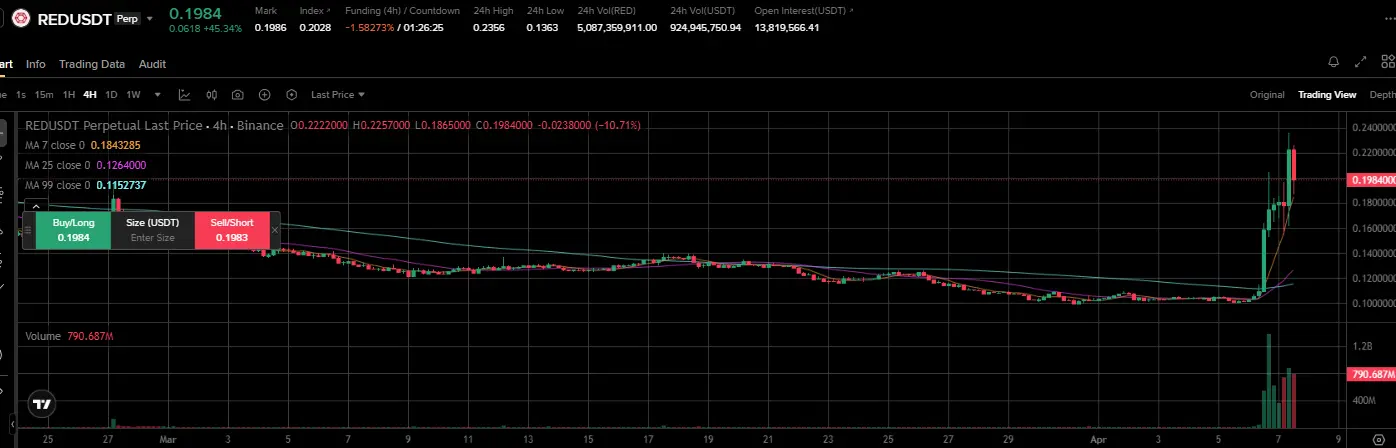Expand chart to fullscreen arrows icon
The width and height of the screenshot is (1396, 448).
point(1360,63)
